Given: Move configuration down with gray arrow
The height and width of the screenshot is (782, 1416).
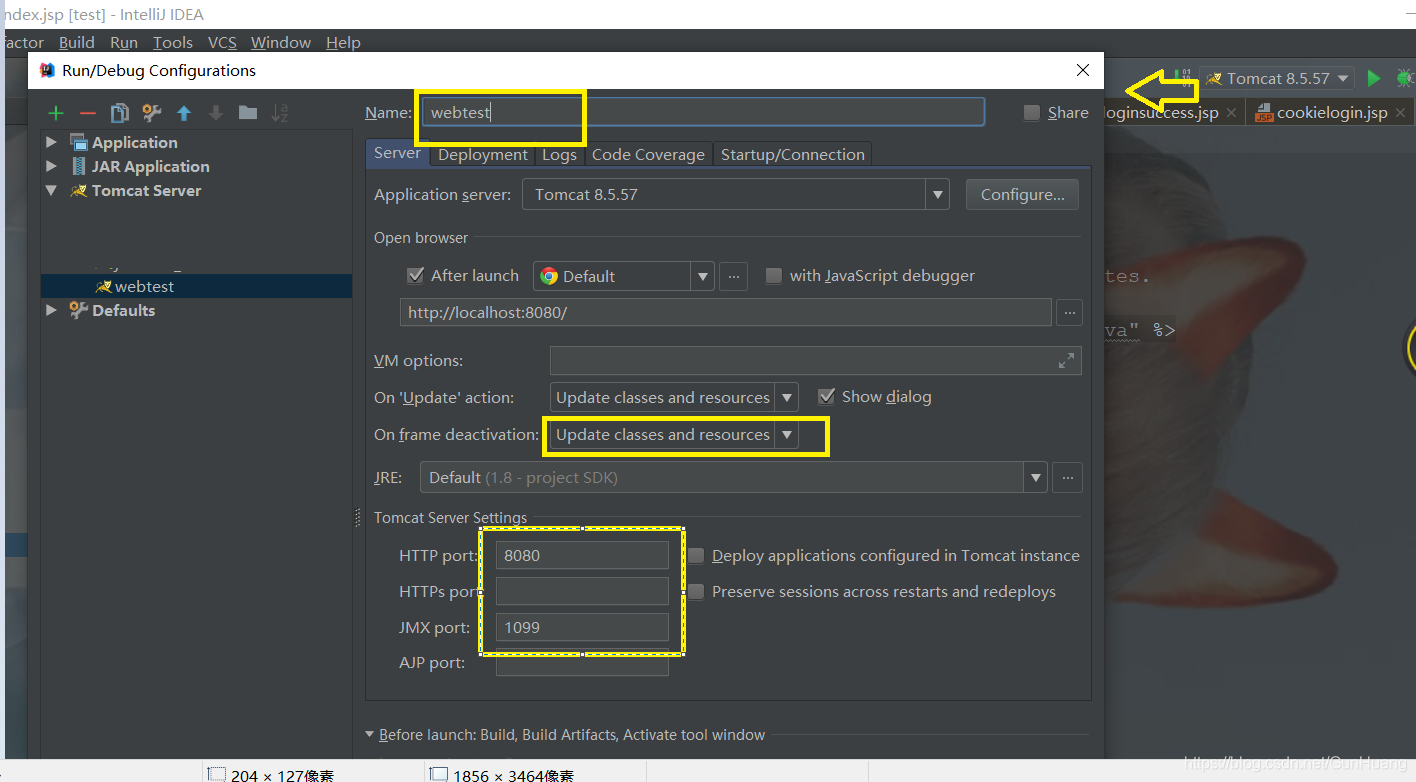Looking at the screenshot, I should [x=216, y=113].
